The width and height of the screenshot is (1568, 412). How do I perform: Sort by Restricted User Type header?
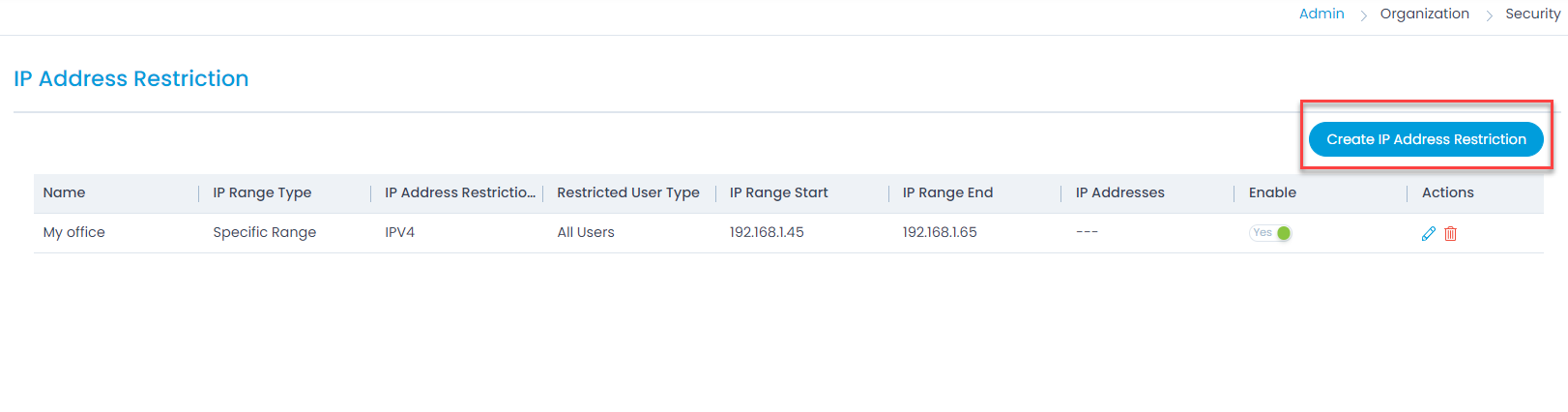pos(628,192)
